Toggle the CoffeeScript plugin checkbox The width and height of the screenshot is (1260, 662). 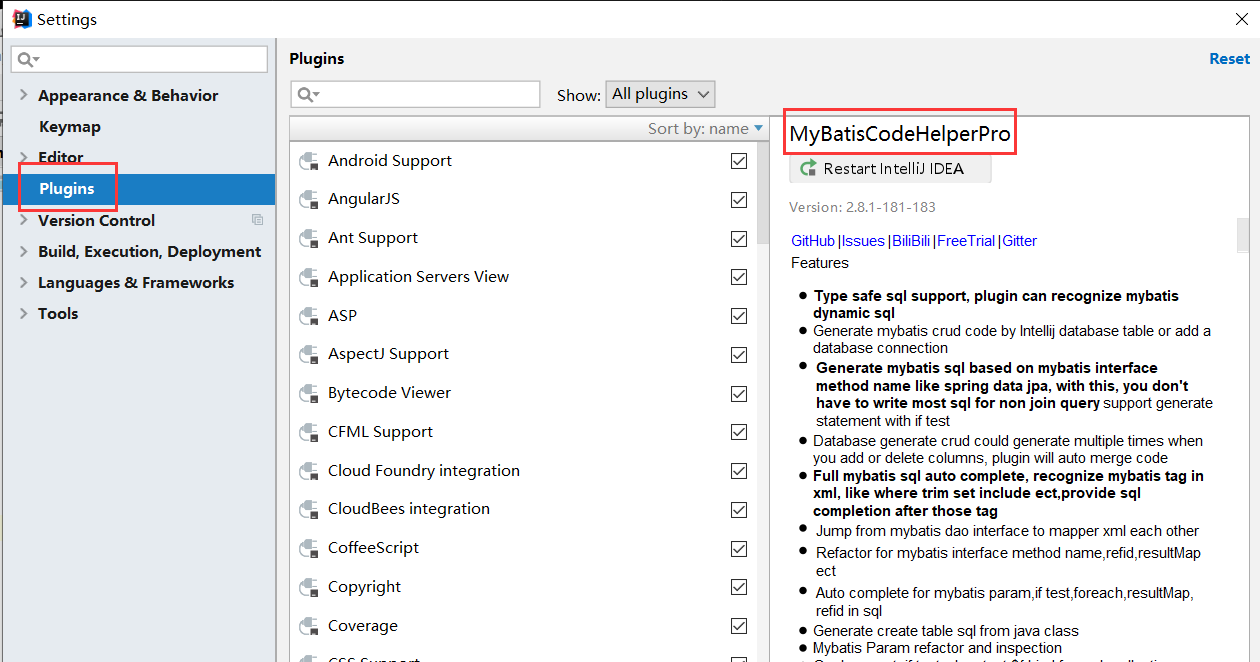pyautogui.click(x=739, y=548)
